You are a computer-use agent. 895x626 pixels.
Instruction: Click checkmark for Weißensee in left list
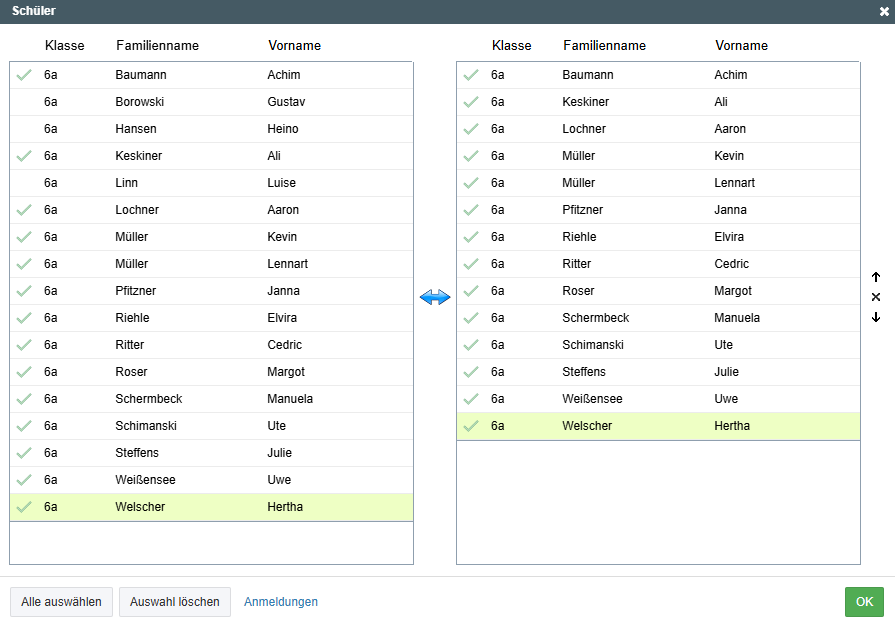[x=25, y=480]
